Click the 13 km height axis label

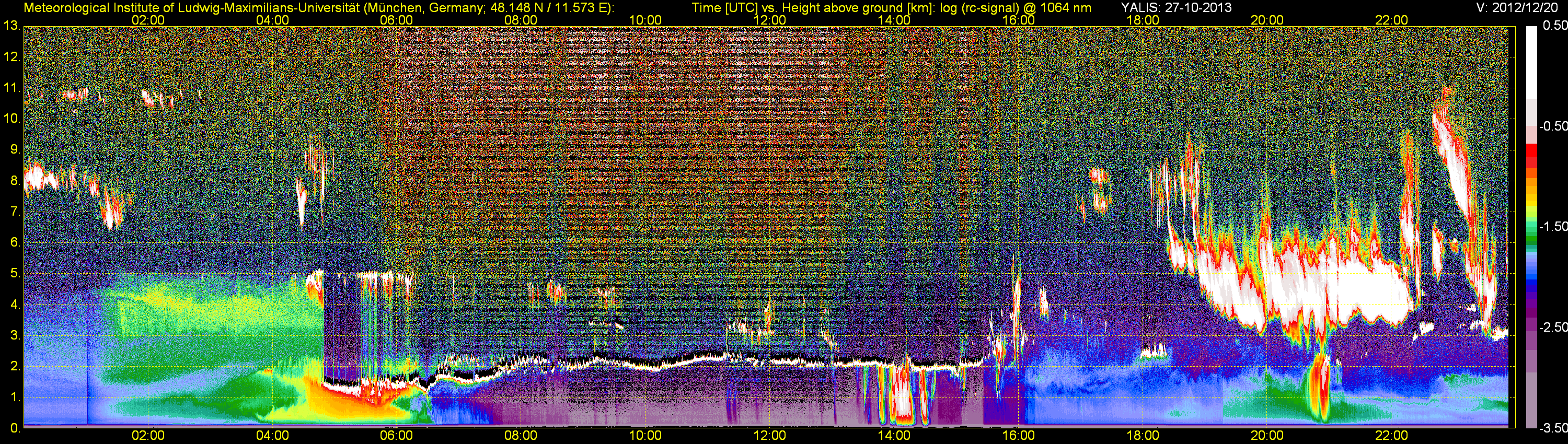click(11, 26)
